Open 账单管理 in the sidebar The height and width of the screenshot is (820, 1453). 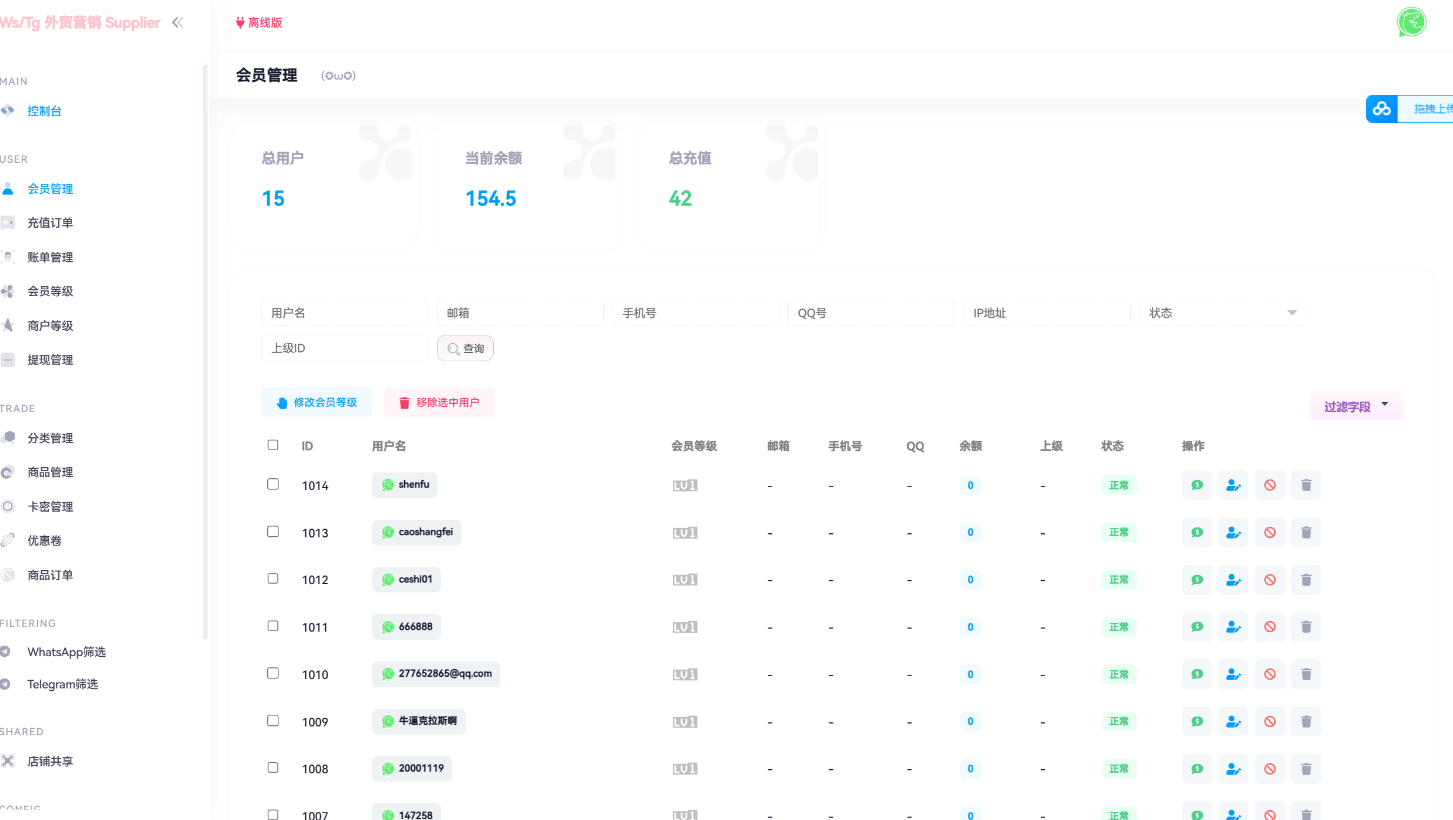coord(50,257)
